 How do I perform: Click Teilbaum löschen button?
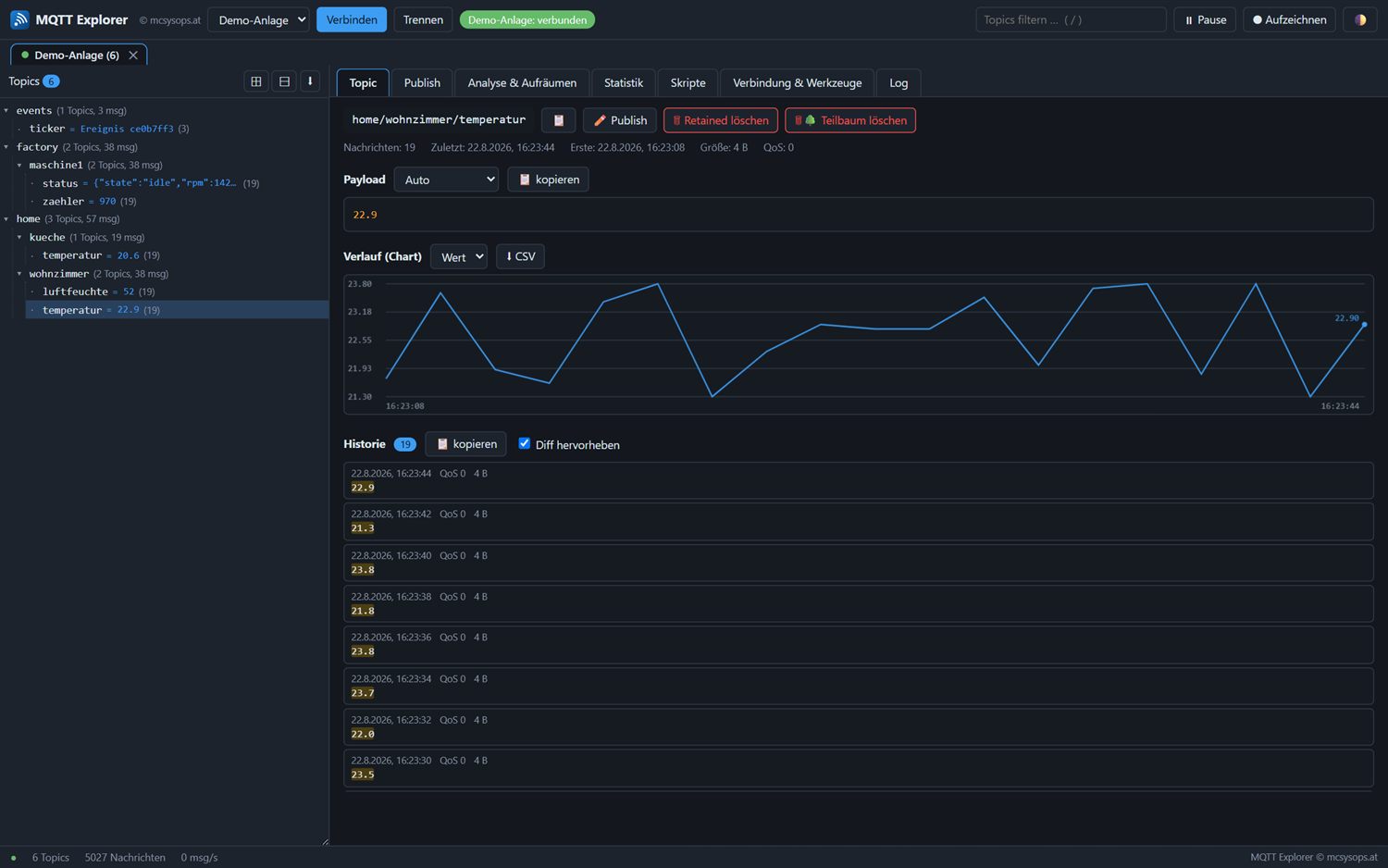(x=850, y=120)
